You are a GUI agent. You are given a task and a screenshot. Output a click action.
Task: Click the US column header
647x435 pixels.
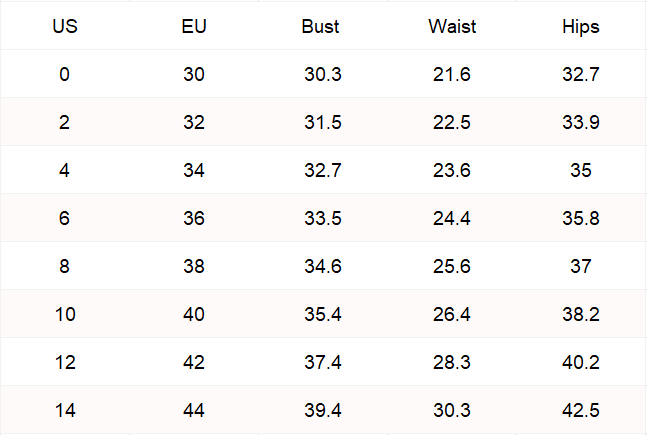click(x=65, y=27)
